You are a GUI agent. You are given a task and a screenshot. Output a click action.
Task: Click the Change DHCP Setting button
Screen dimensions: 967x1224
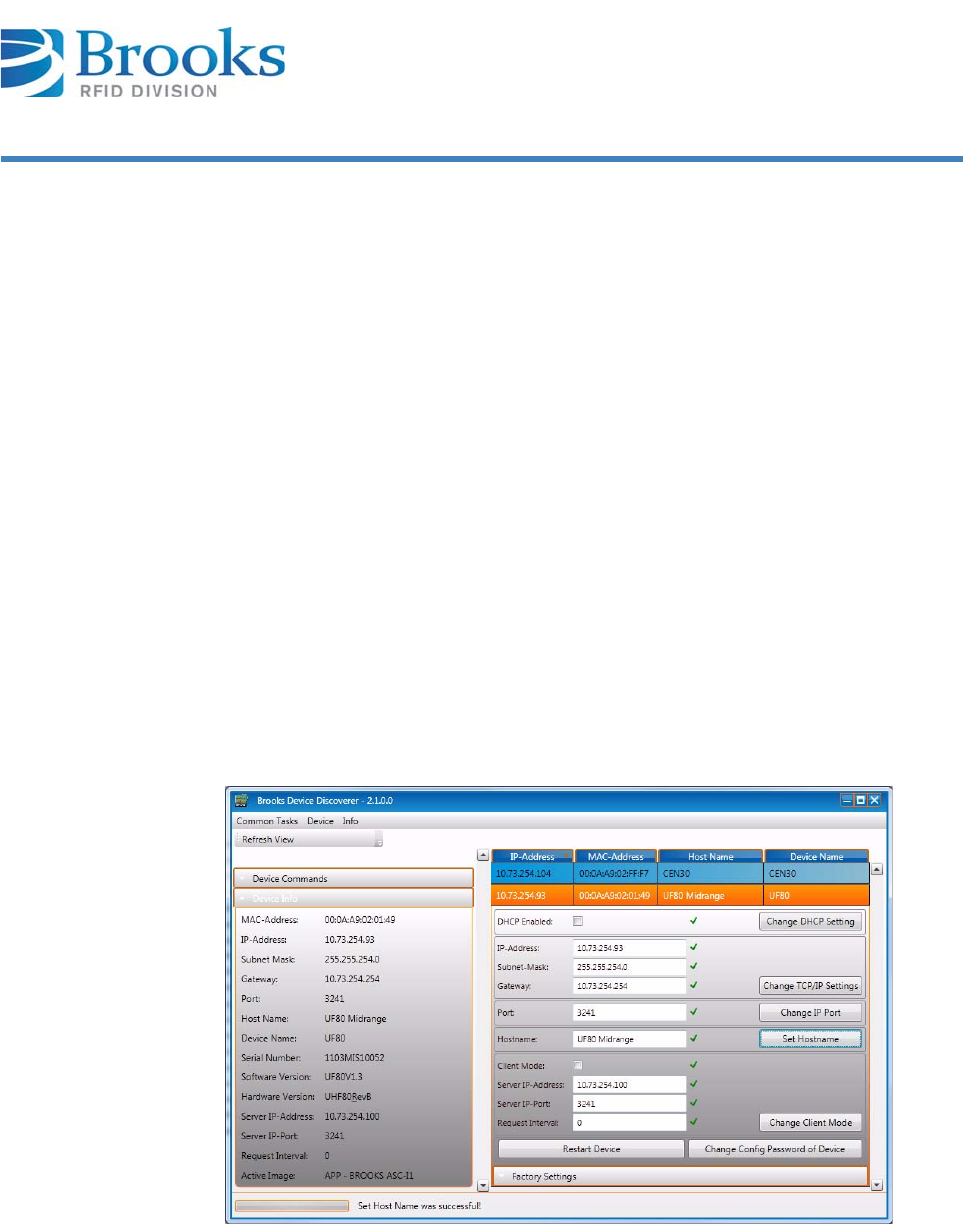(x=810, y=921)
